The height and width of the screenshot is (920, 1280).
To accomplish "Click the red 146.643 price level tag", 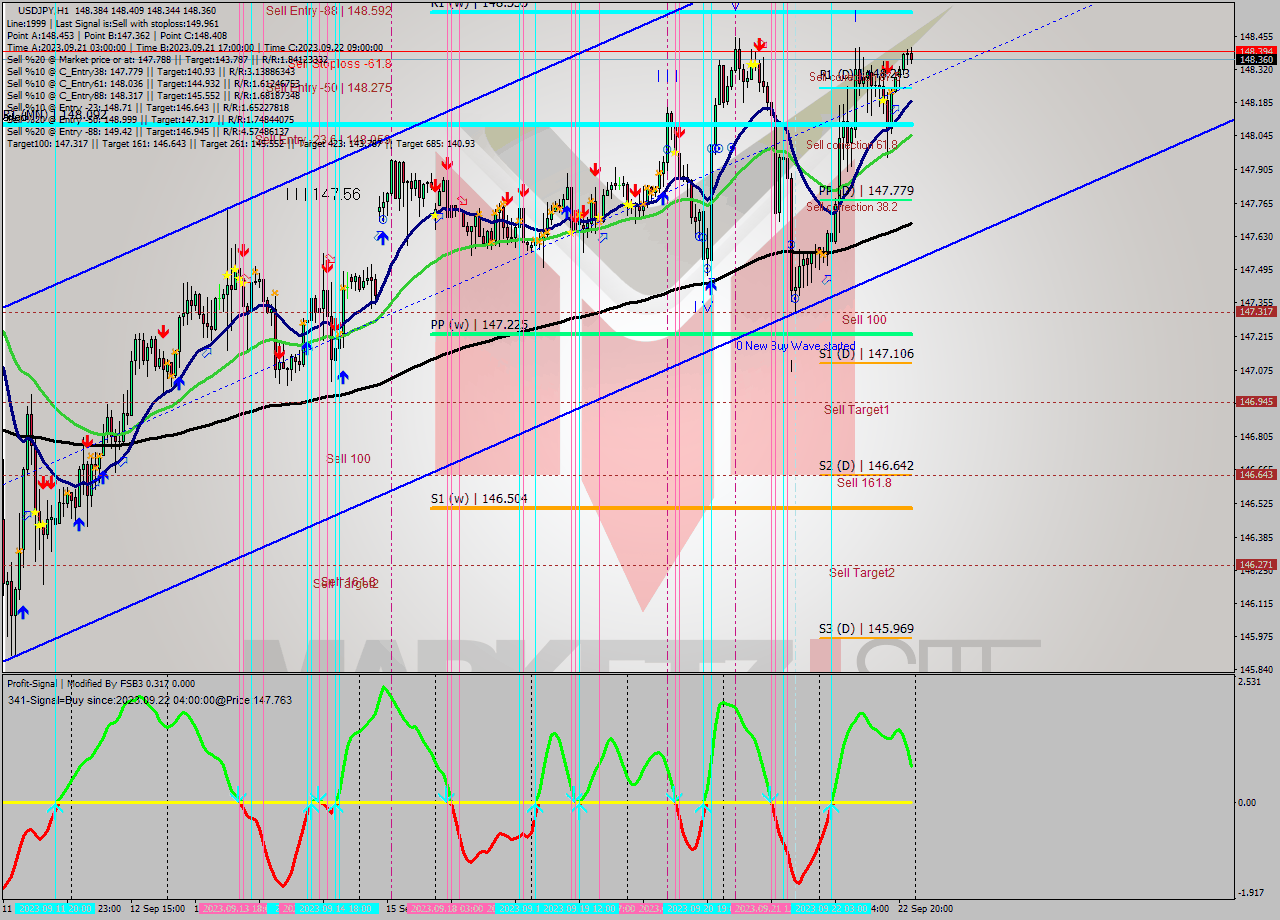I will [x=1256, y=474].
